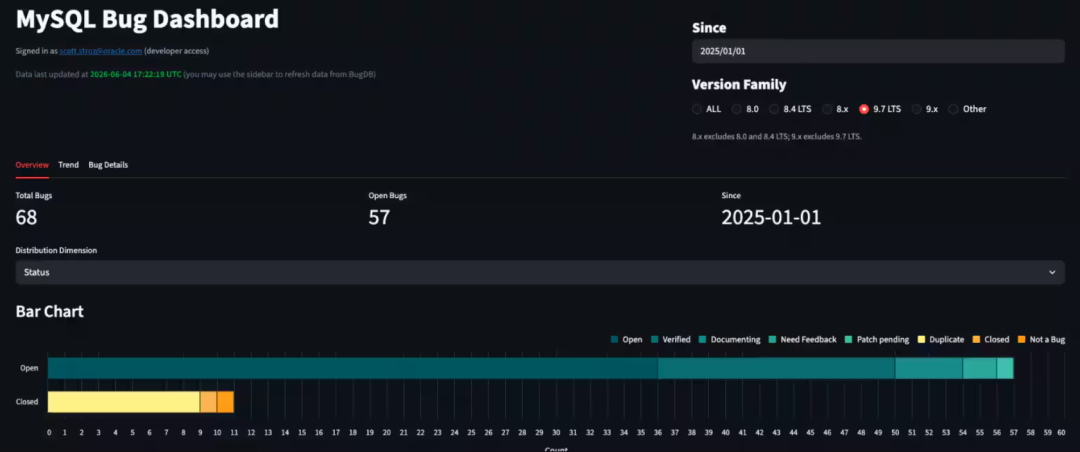Click the 8.x excludes 8.0 note text
Screen dimensions: 1080x452
(x=777, y=136)
